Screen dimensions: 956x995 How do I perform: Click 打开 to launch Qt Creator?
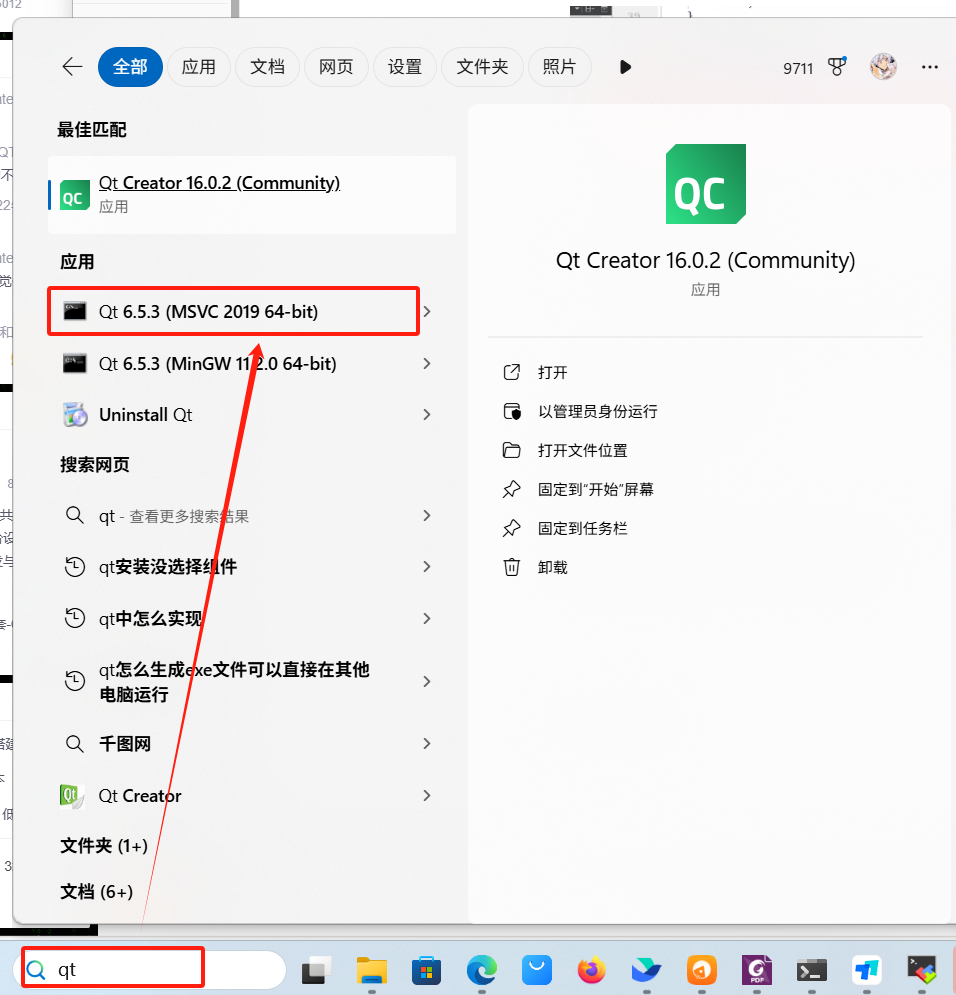click(553, 372)
